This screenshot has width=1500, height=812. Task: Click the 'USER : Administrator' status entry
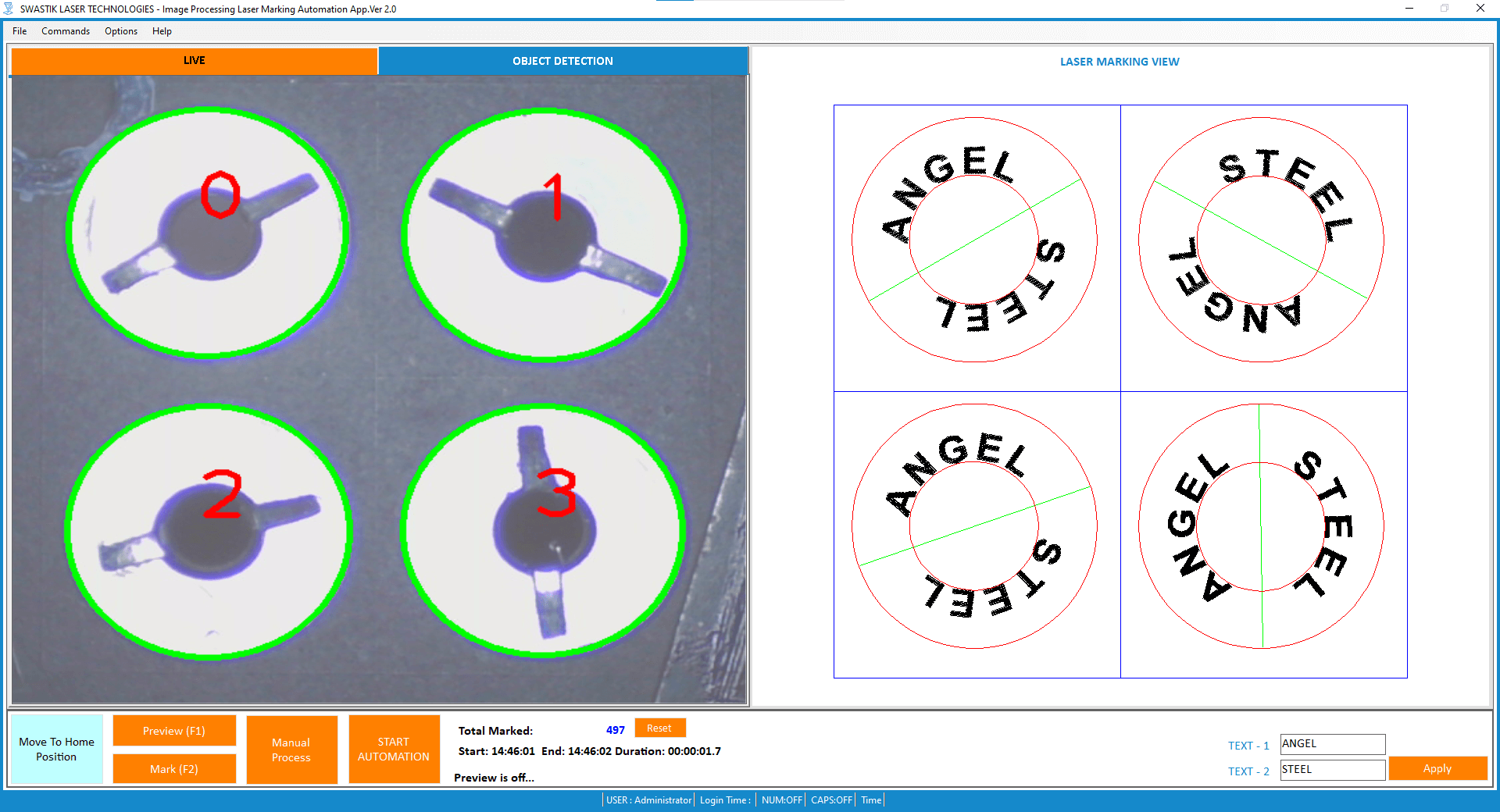pyautogui.click(x=649, y=800)
